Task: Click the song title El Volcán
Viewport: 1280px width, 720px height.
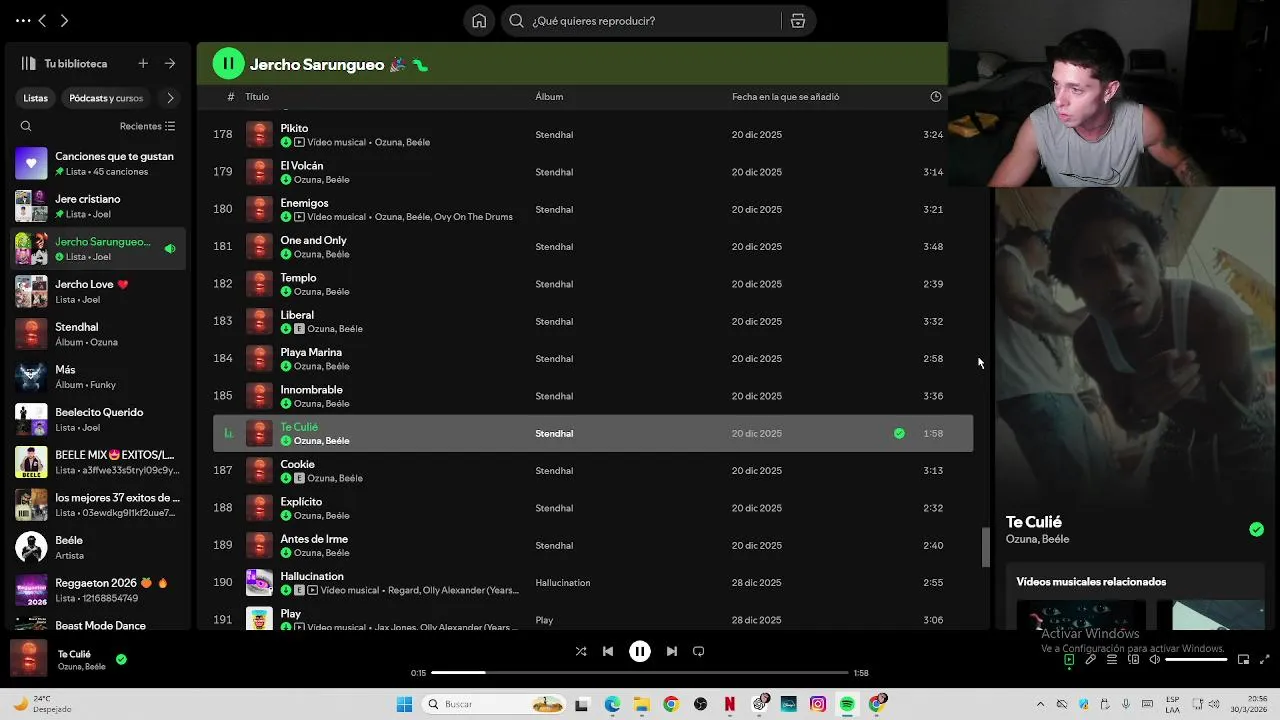Action: 302,165
